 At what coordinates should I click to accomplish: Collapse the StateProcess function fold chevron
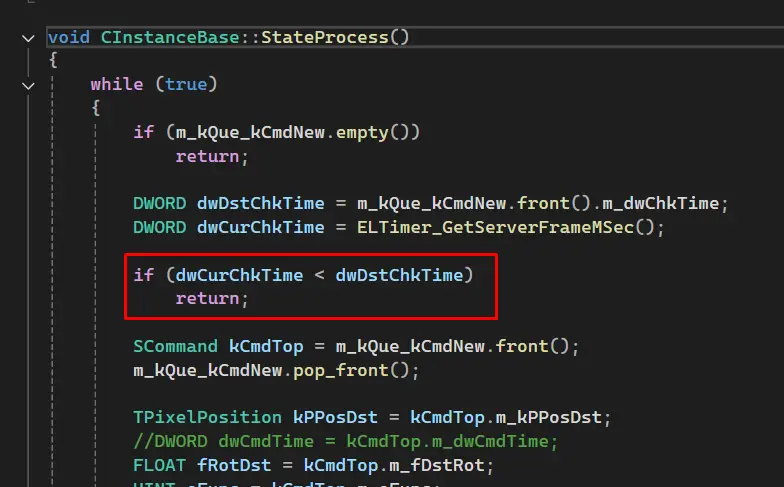(x=27, y=37)
